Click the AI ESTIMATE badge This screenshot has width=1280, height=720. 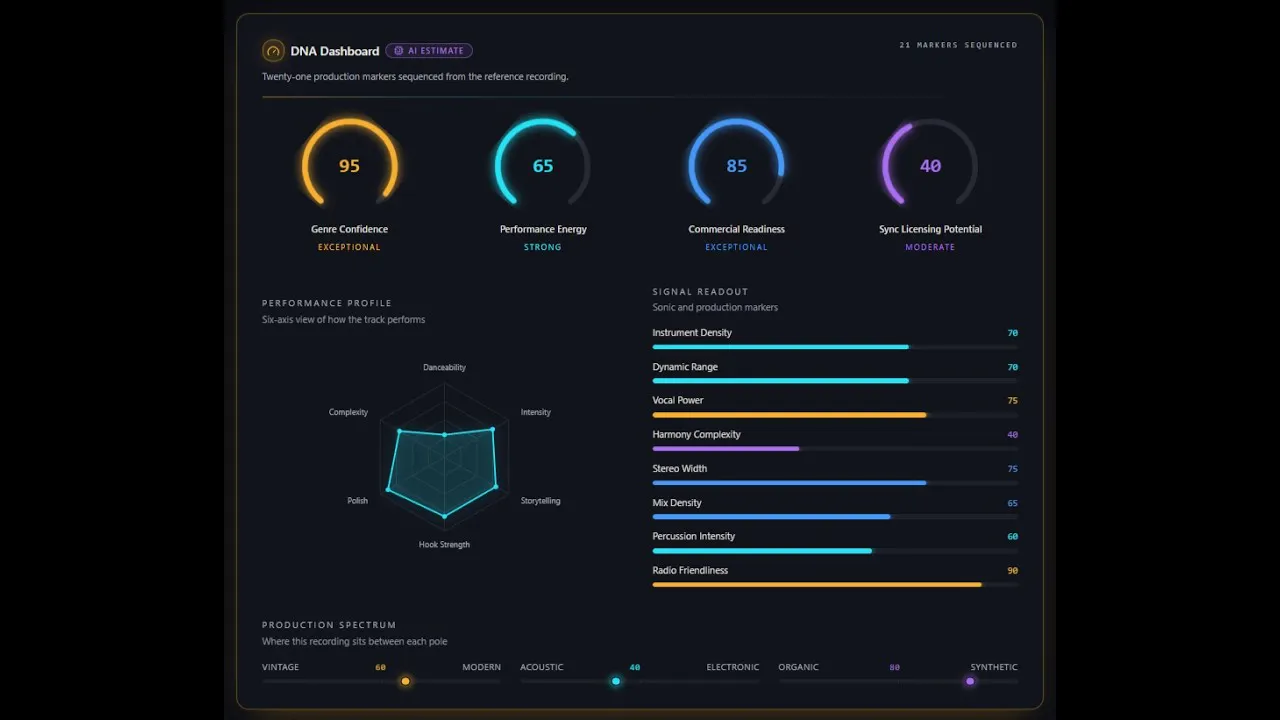[429, 51]
